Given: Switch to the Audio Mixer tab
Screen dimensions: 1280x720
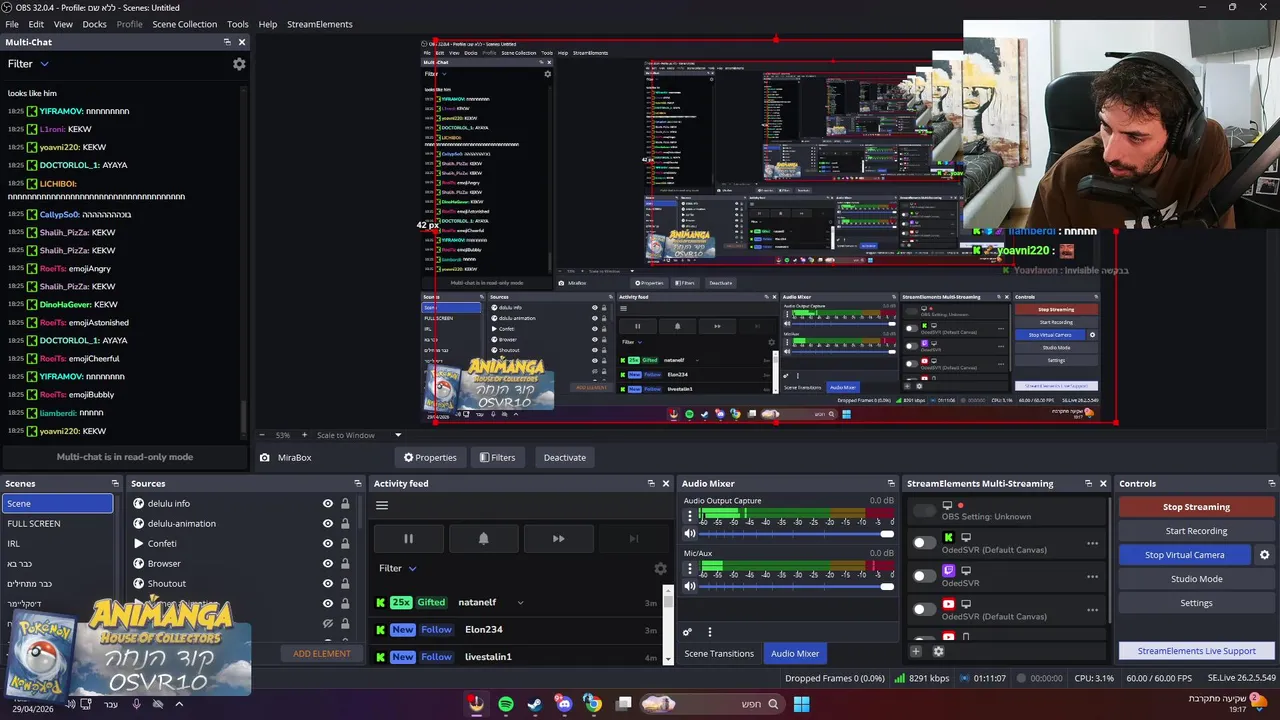Looking at the screenshot, I should coord(795,653).
